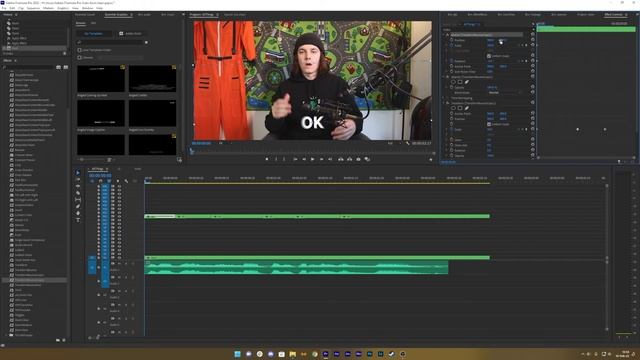640x360 pixels.
Task: Toggle Linked Selection in timeline
Action: pos(109,181)
